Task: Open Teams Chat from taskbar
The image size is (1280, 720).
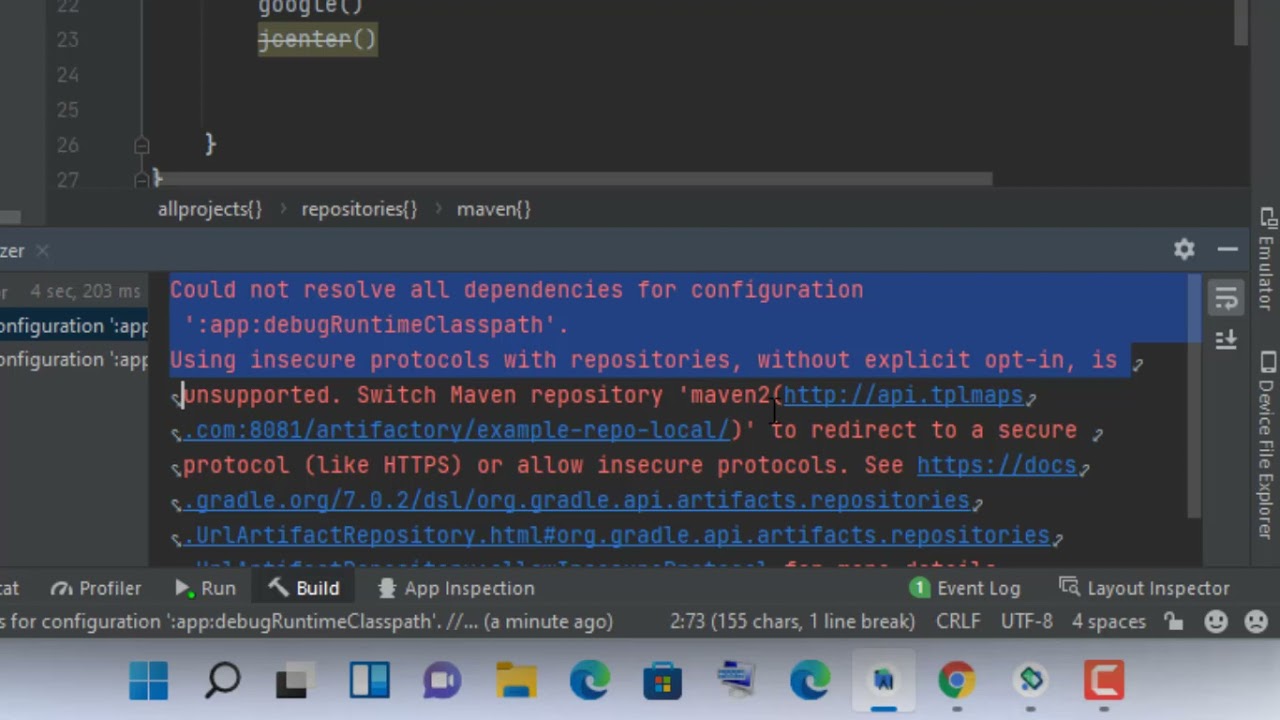Action: pyautogui.click(x=443, y=682)
